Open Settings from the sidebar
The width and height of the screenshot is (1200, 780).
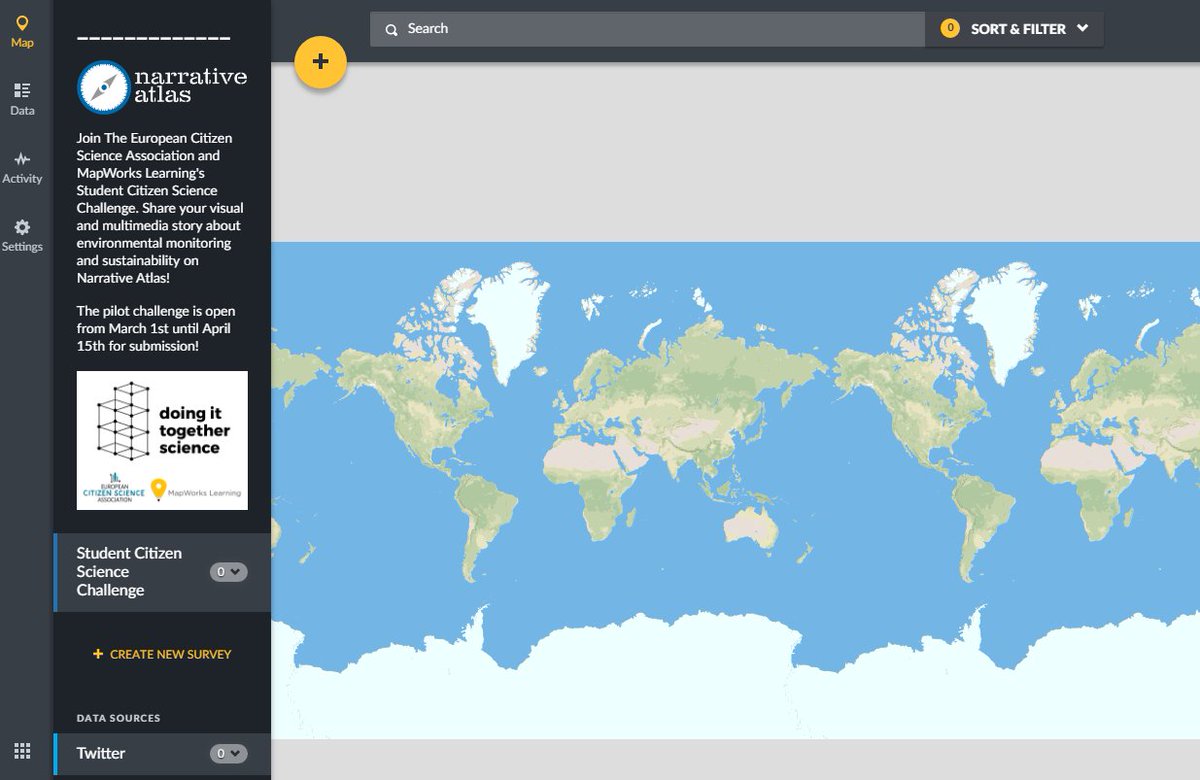pos(22,236)
